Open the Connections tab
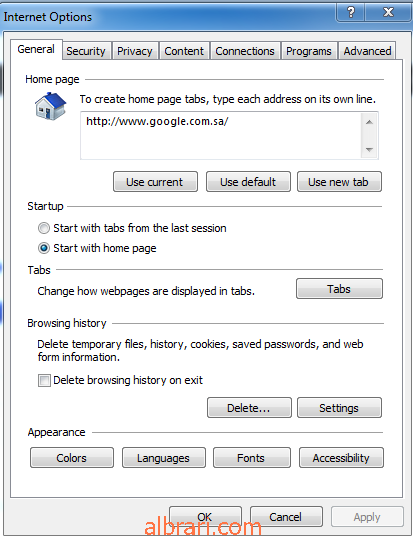Viewport: 413px width, 536px height. 245,51
